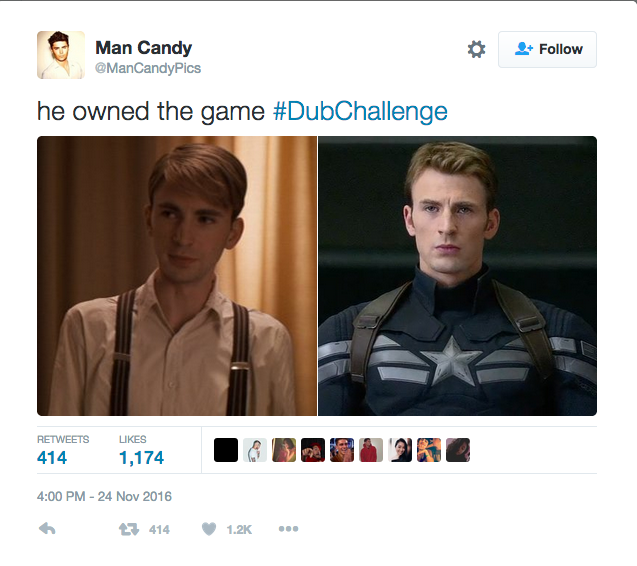Click the reply arrow icon
This screenshot has height=566, width=637.
(x=47, y=529)
